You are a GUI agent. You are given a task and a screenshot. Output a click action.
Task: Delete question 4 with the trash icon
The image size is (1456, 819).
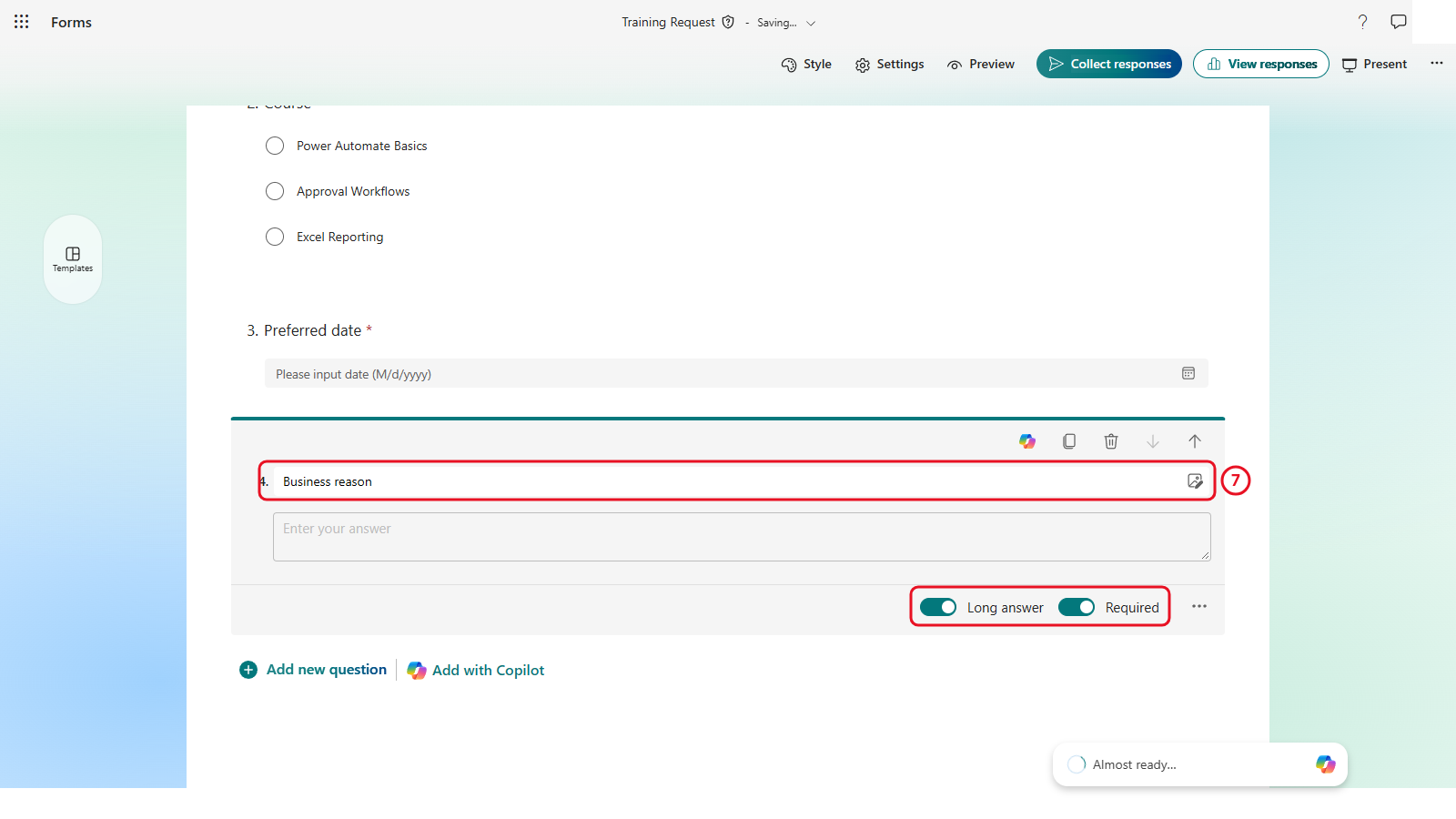[1111, 441]
